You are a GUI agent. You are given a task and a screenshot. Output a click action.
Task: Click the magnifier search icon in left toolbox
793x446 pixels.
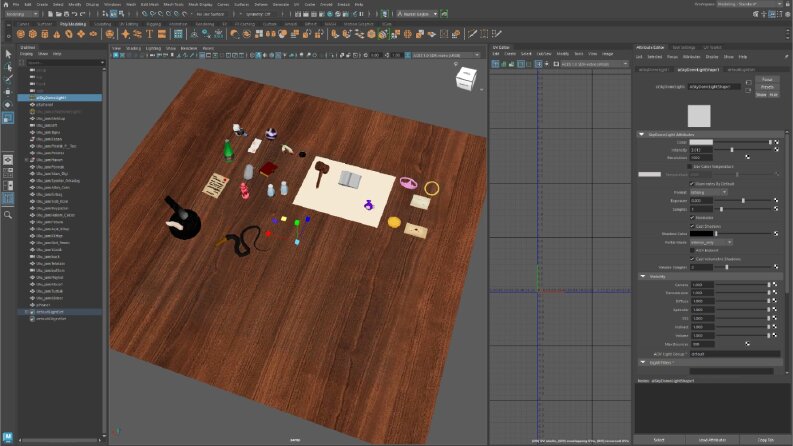8,215
